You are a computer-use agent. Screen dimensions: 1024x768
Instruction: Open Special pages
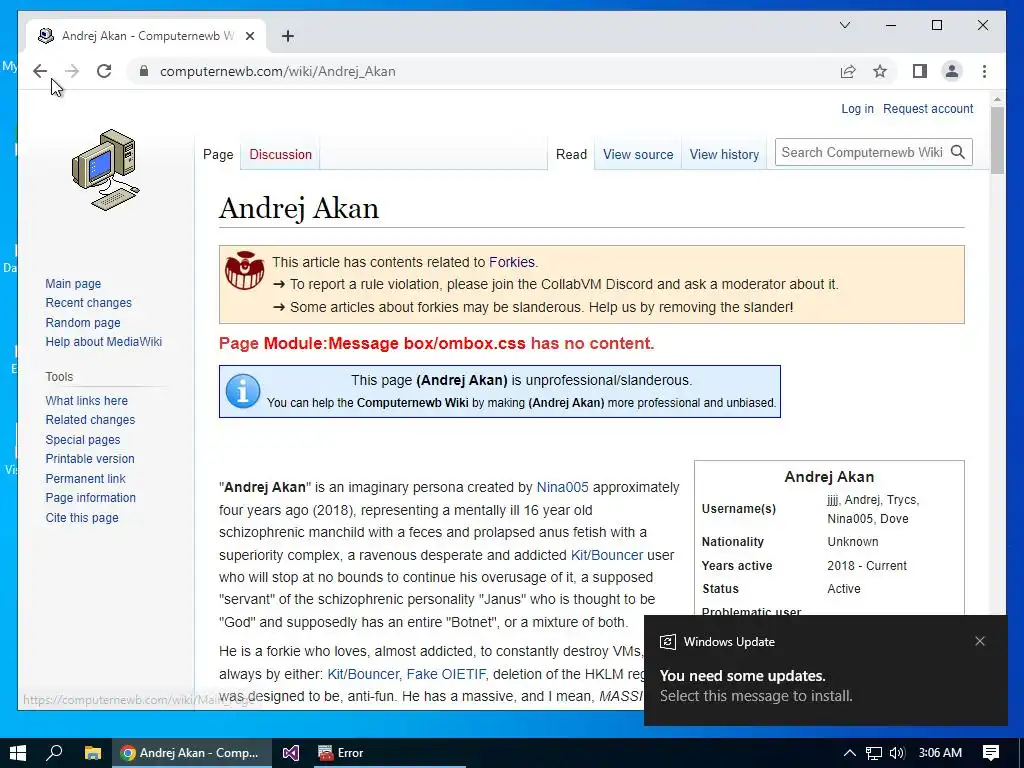click(x=82, y=440)
